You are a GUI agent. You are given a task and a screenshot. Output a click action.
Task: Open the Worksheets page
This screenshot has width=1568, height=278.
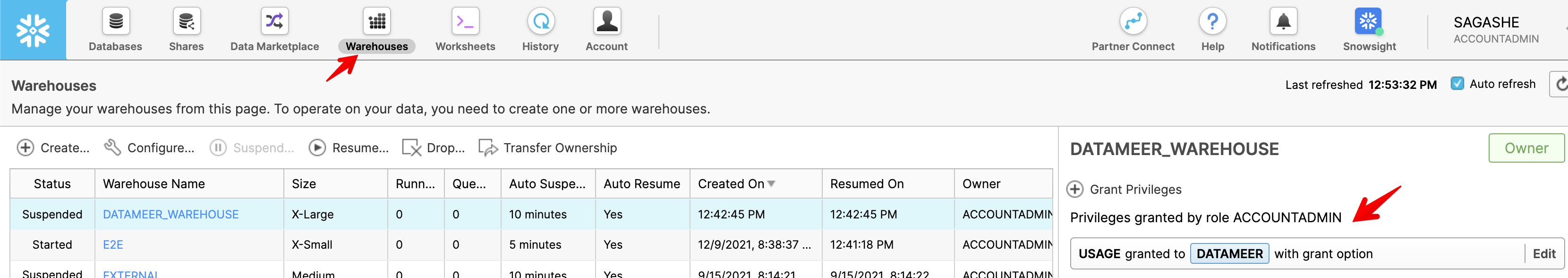point(465,30)
